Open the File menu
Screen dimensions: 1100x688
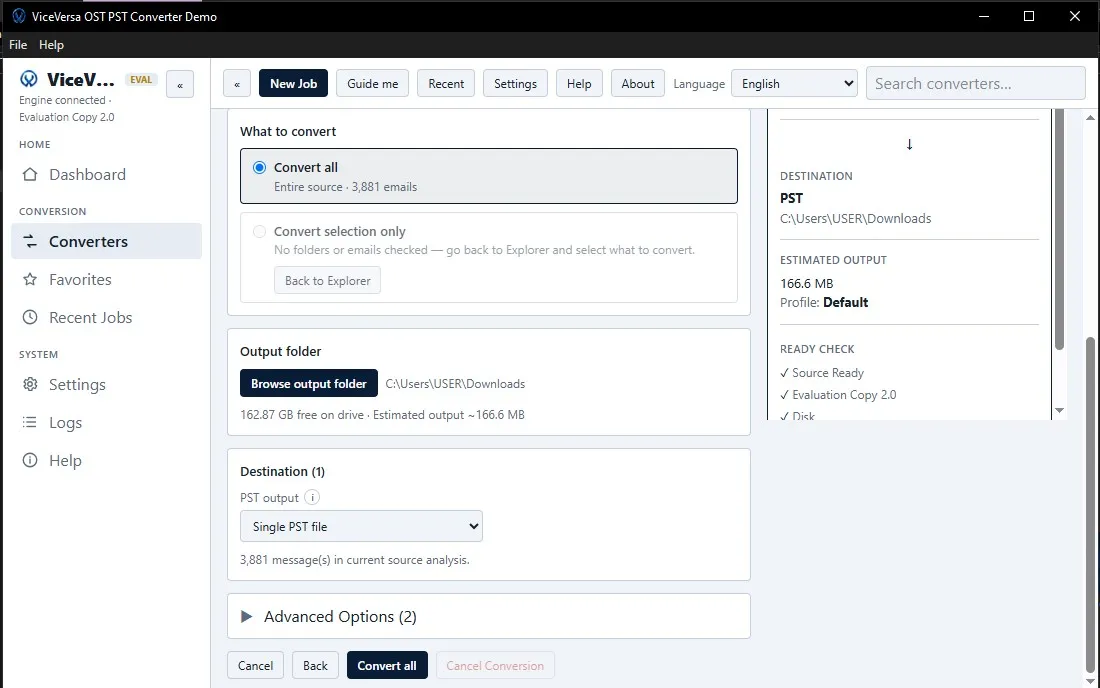click(18, 44)
